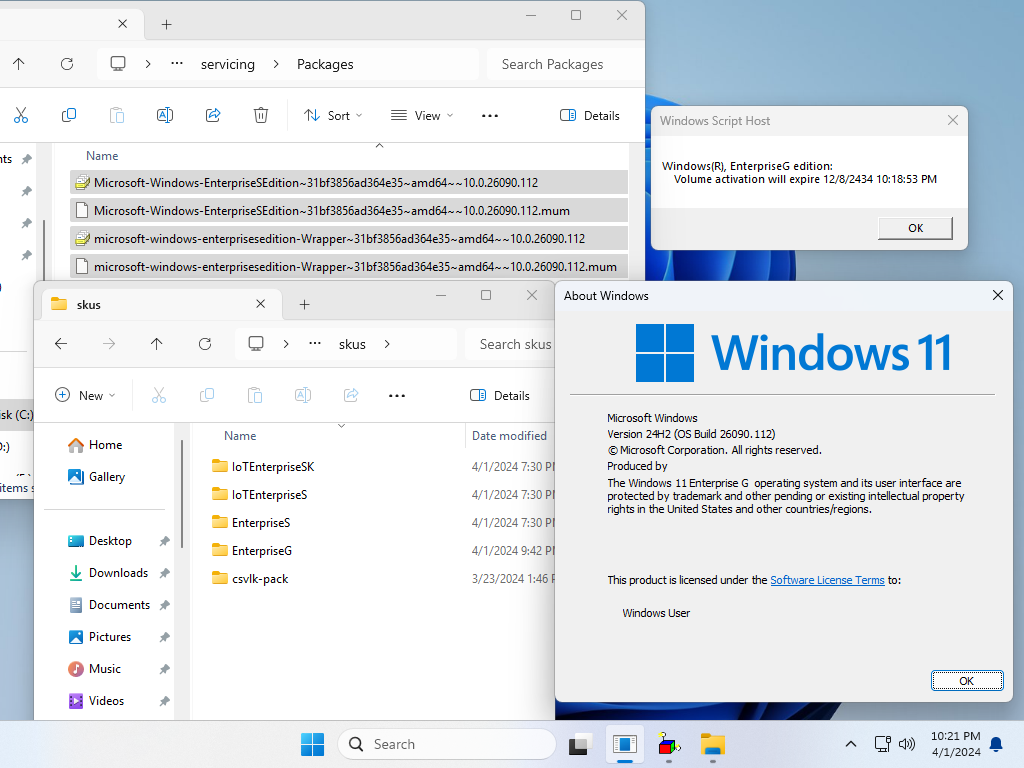Click taskbar clock showing 10:21 PM

coord(955,744)
